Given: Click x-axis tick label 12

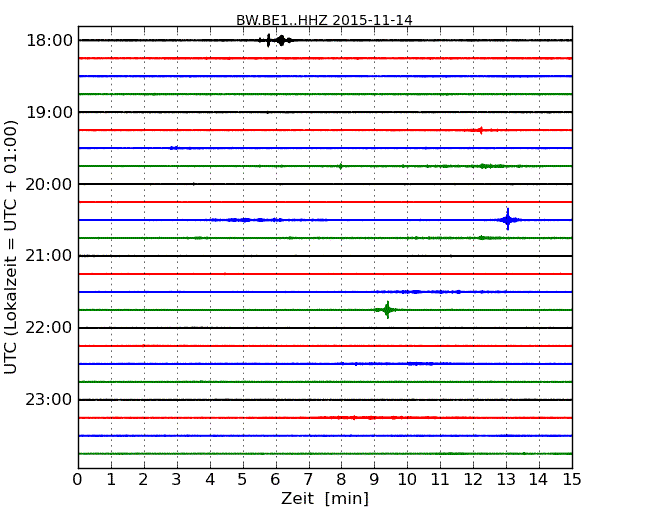Looking at the screenshot, I should point(473,480).
